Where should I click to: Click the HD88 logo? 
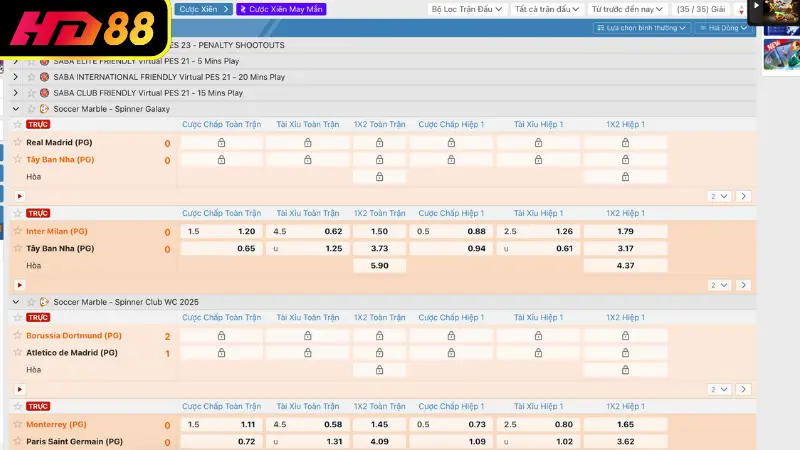[x=84, y=28]
